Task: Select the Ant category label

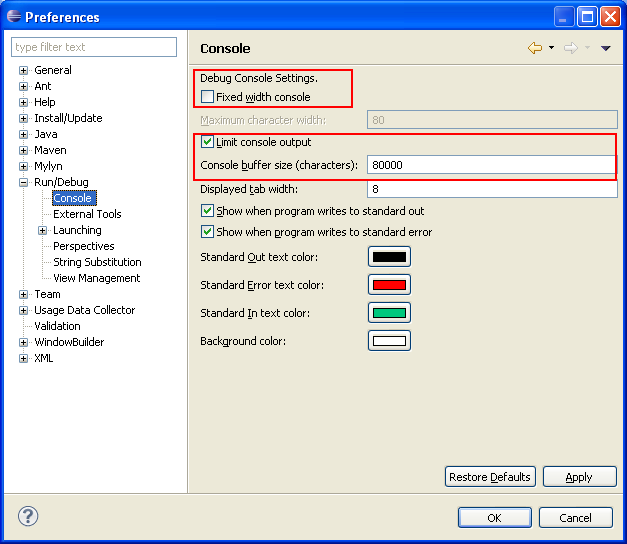Action: [x=43, y=86]
